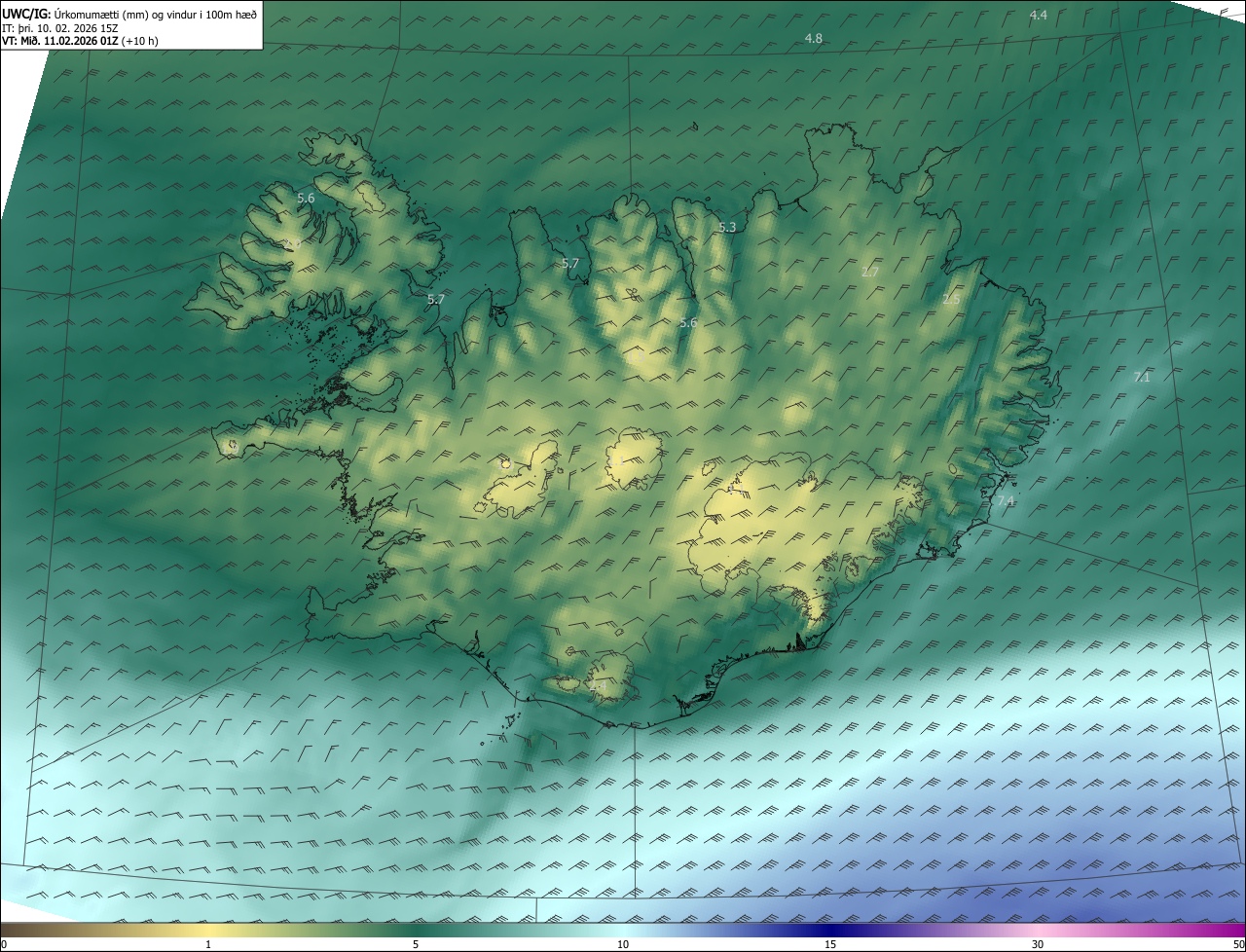Click the '15' tick label on the color scale
This screenshot has height=952, width=1246.
(x=830, y=944)
